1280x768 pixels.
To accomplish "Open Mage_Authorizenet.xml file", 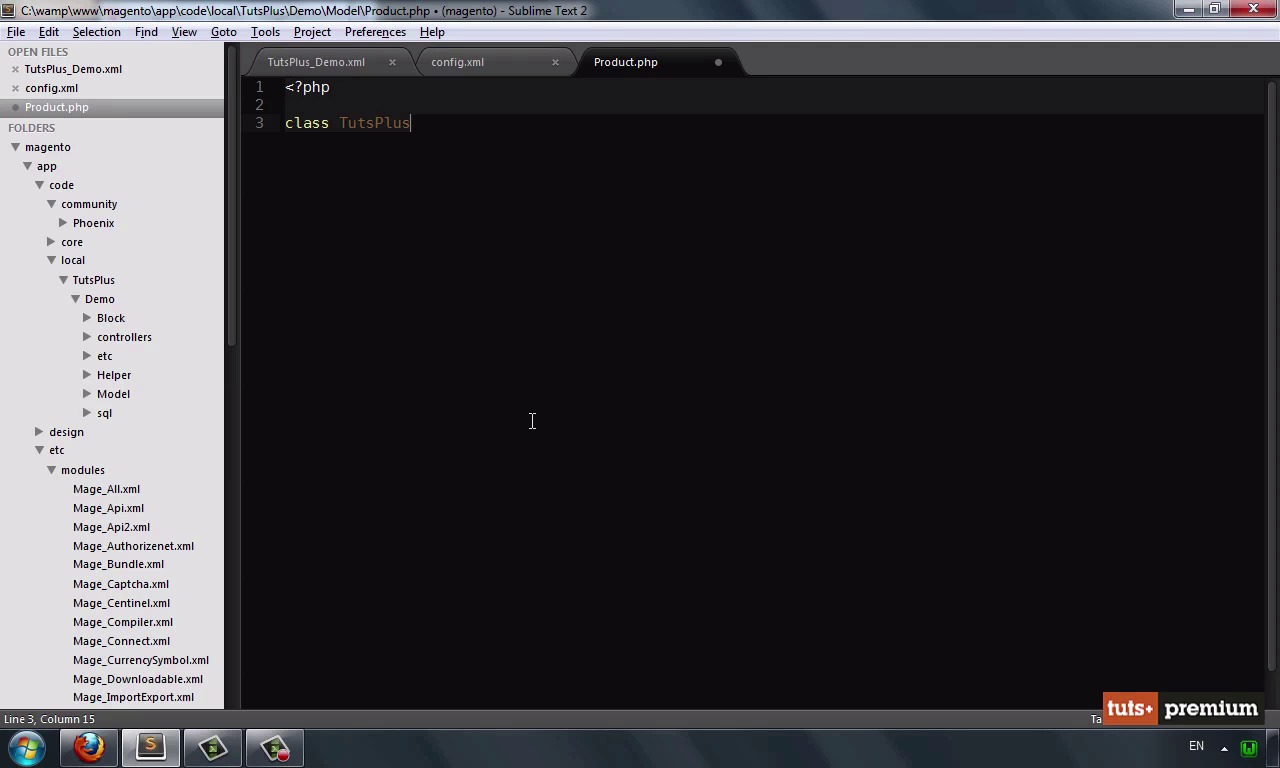I will [x=133, y=546].
